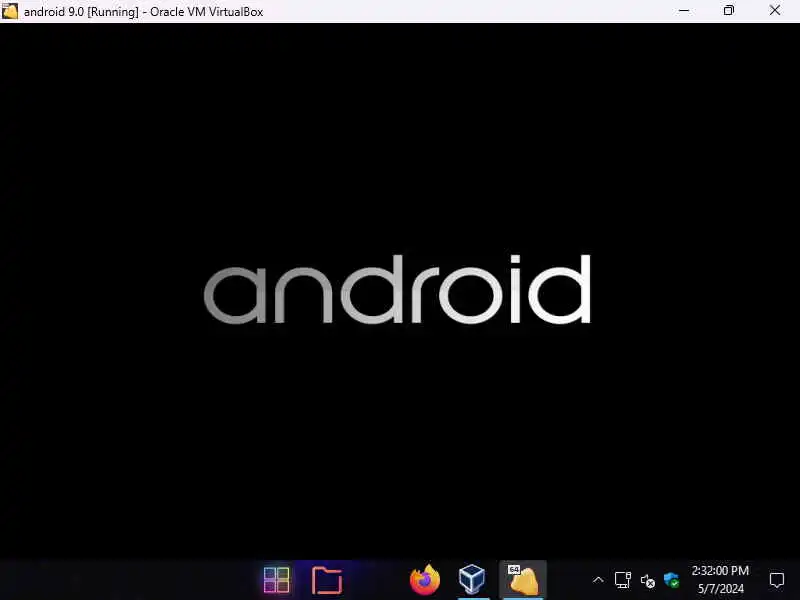The height and width of the screenshot is (600, 800).
Task: Open File Explorer from the taskbar
Action: [327, 580]
